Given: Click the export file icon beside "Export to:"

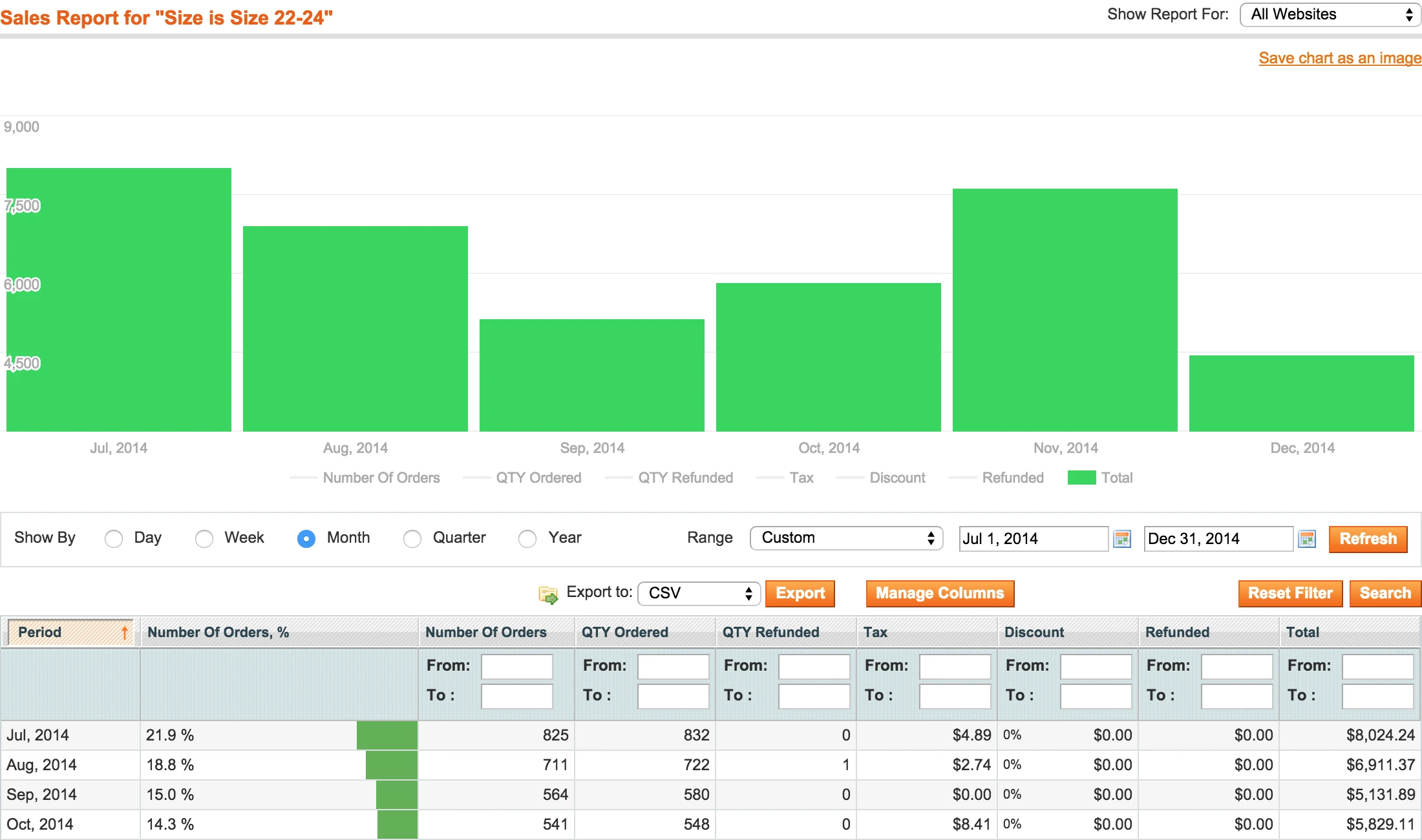Looking at the screenshot, I should [548, 594].
